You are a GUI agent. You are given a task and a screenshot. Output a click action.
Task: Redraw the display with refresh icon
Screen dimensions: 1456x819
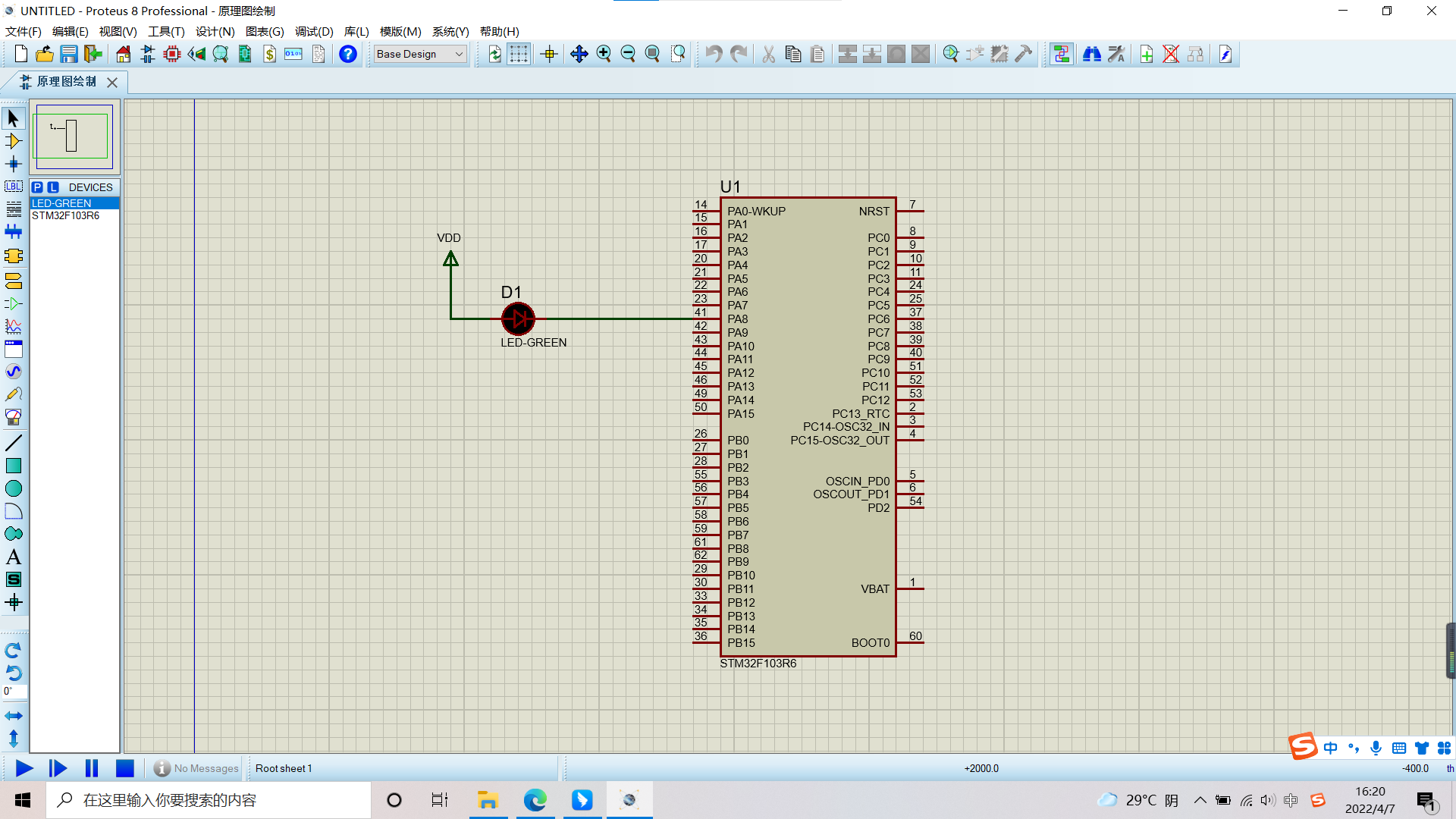point(494,54)
